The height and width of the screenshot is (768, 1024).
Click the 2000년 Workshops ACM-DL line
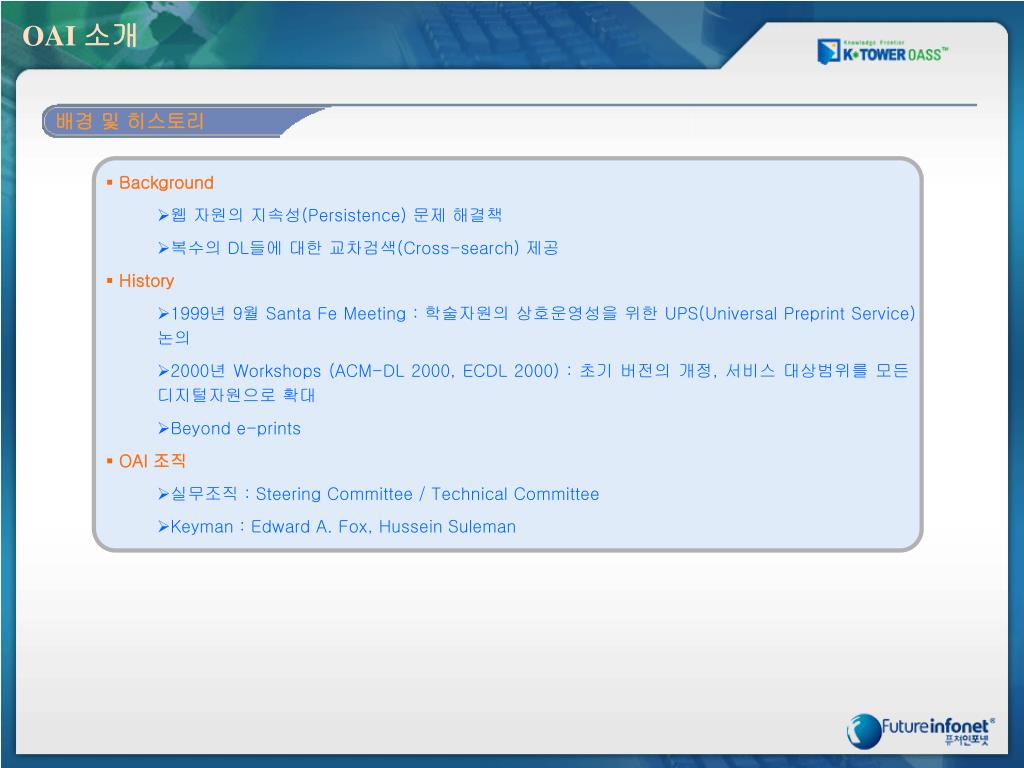coord(533,371)
